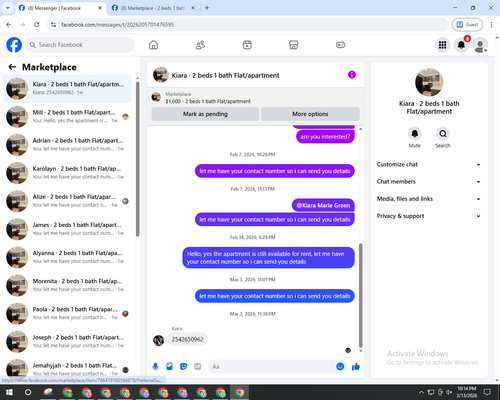This screenshot has width=500, height=400.
Task: Click the taskbar clock showing 10:14 PM
Action: click(467, 392)
